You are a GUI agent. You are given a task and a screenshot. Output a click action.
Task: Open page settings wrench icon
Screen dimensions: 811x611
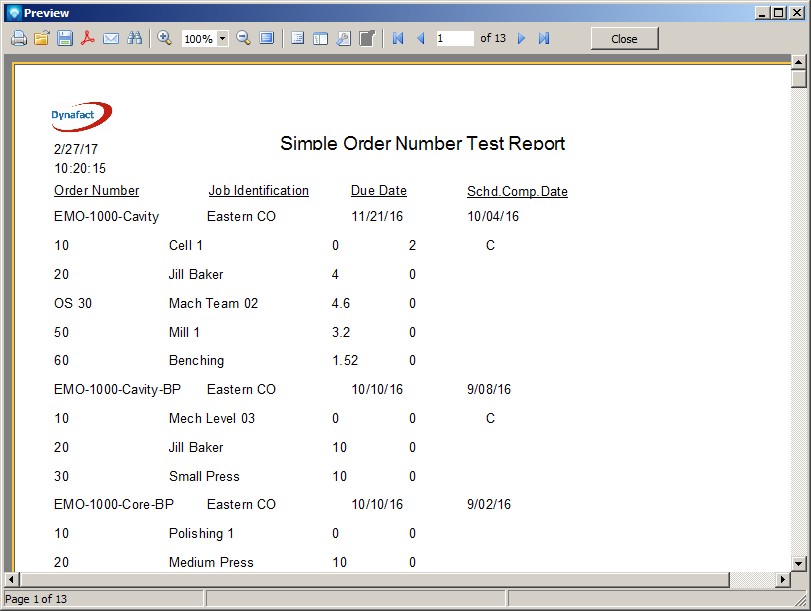[x=343, y=38]
